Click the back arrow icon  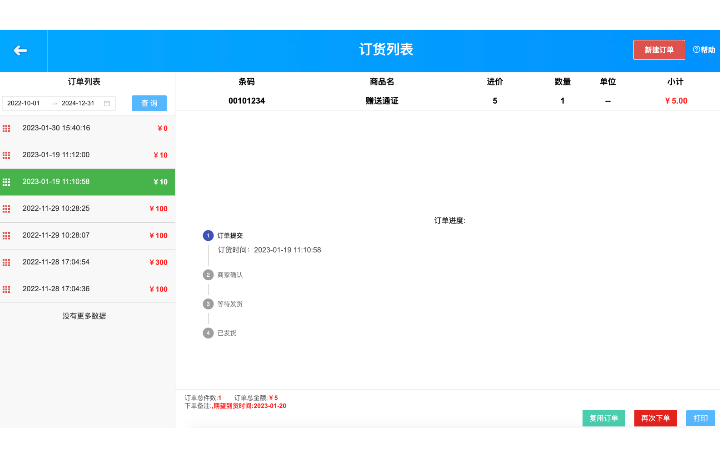point(20,50)
